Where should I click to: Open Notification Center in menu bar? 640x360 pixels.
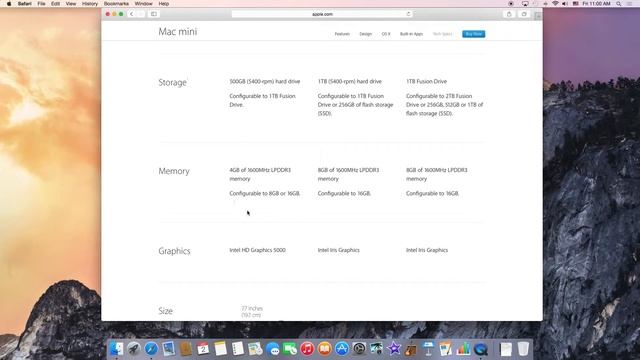629,4
